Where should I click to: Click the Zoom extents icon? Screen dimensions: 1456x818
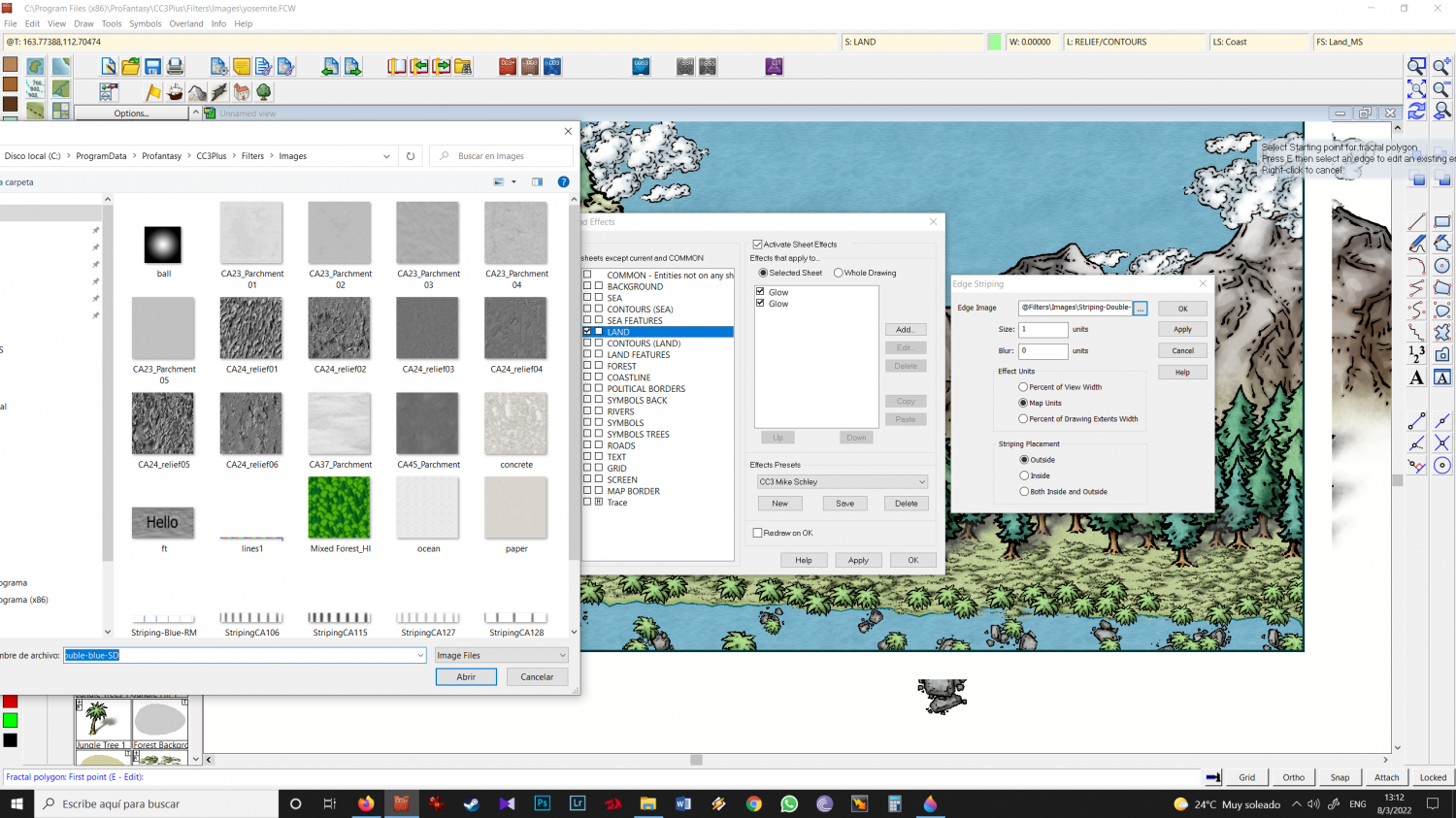(1417, 88)
